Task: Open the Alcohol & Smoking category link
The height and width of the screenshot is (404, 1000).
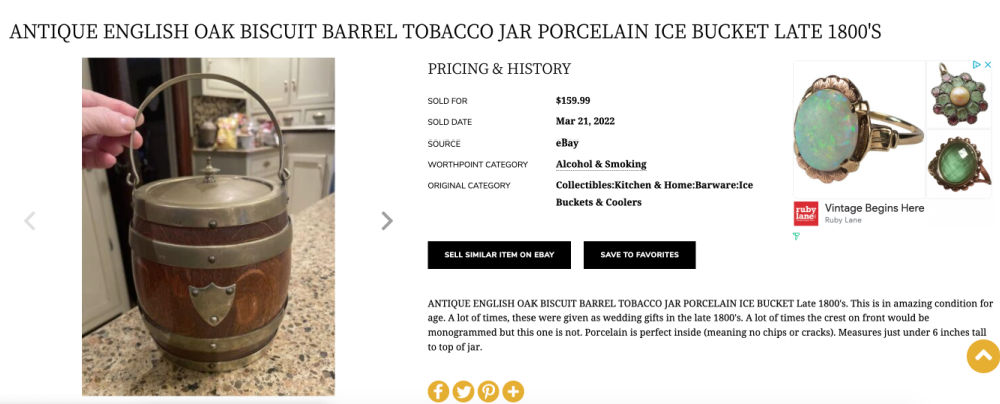Action: [x=601, y=164]
